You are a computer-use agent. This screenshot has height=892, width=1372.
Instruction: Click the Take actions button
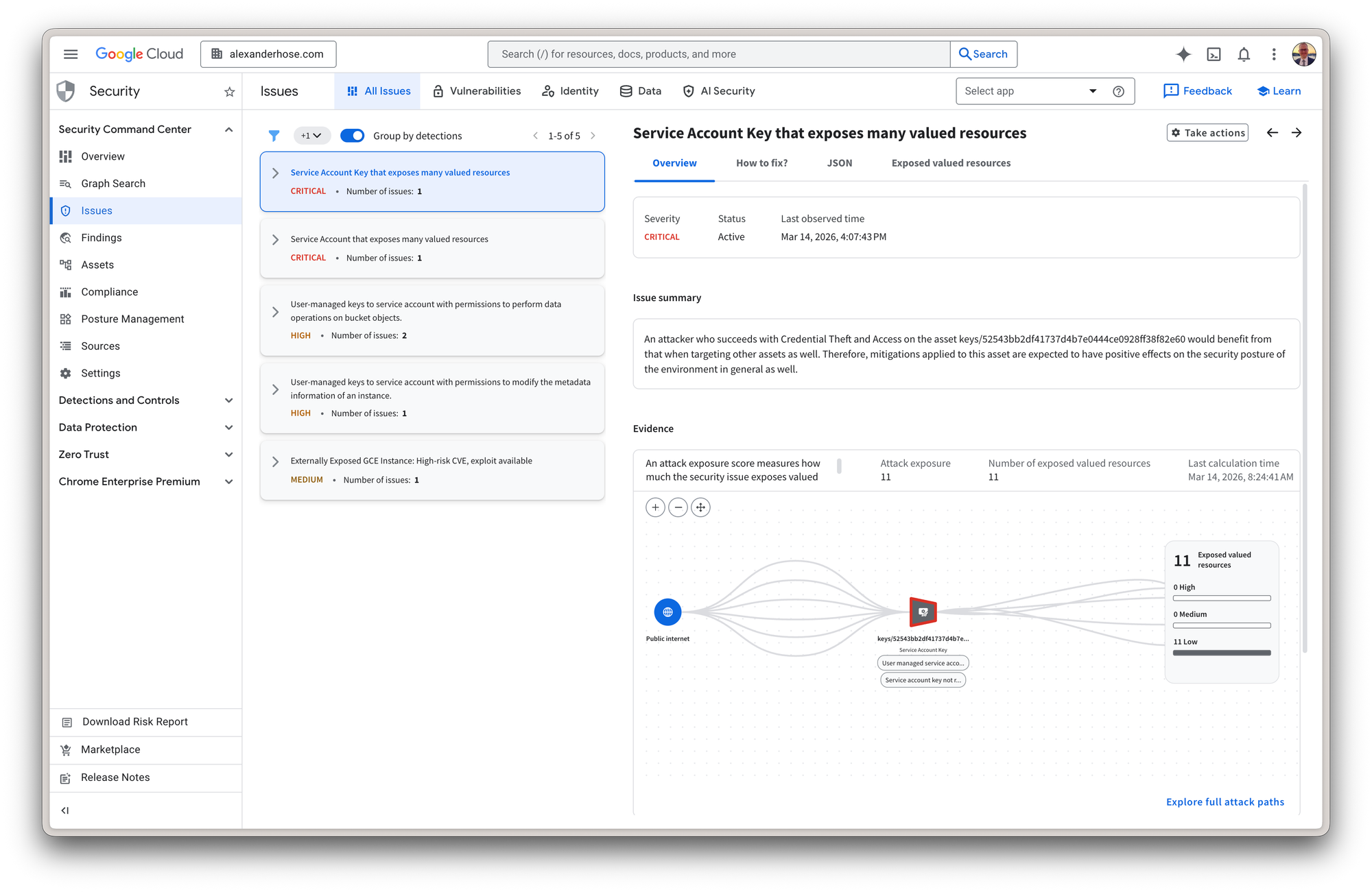[1207, 132]
